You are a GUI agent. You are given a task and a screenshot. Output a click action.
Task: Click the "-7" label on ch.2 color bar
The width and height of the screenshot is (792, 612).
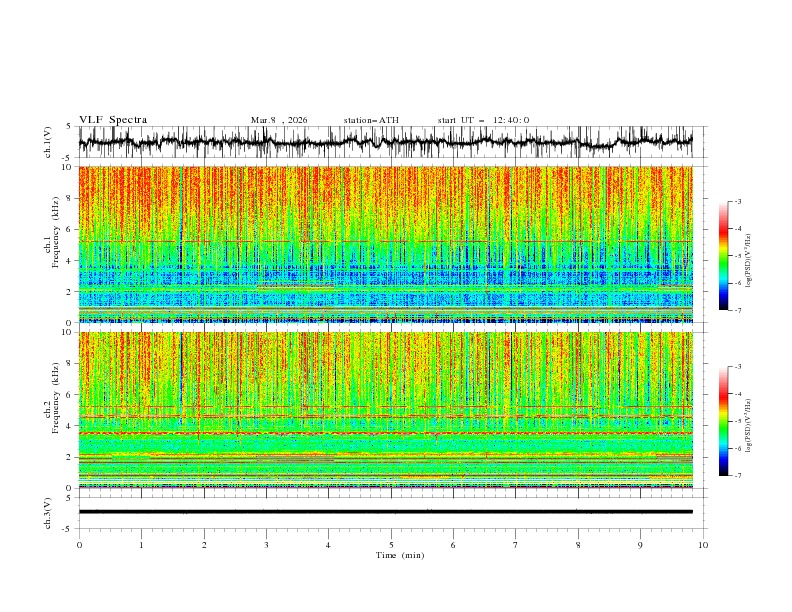pyautogui.click(x=738, y=476)
